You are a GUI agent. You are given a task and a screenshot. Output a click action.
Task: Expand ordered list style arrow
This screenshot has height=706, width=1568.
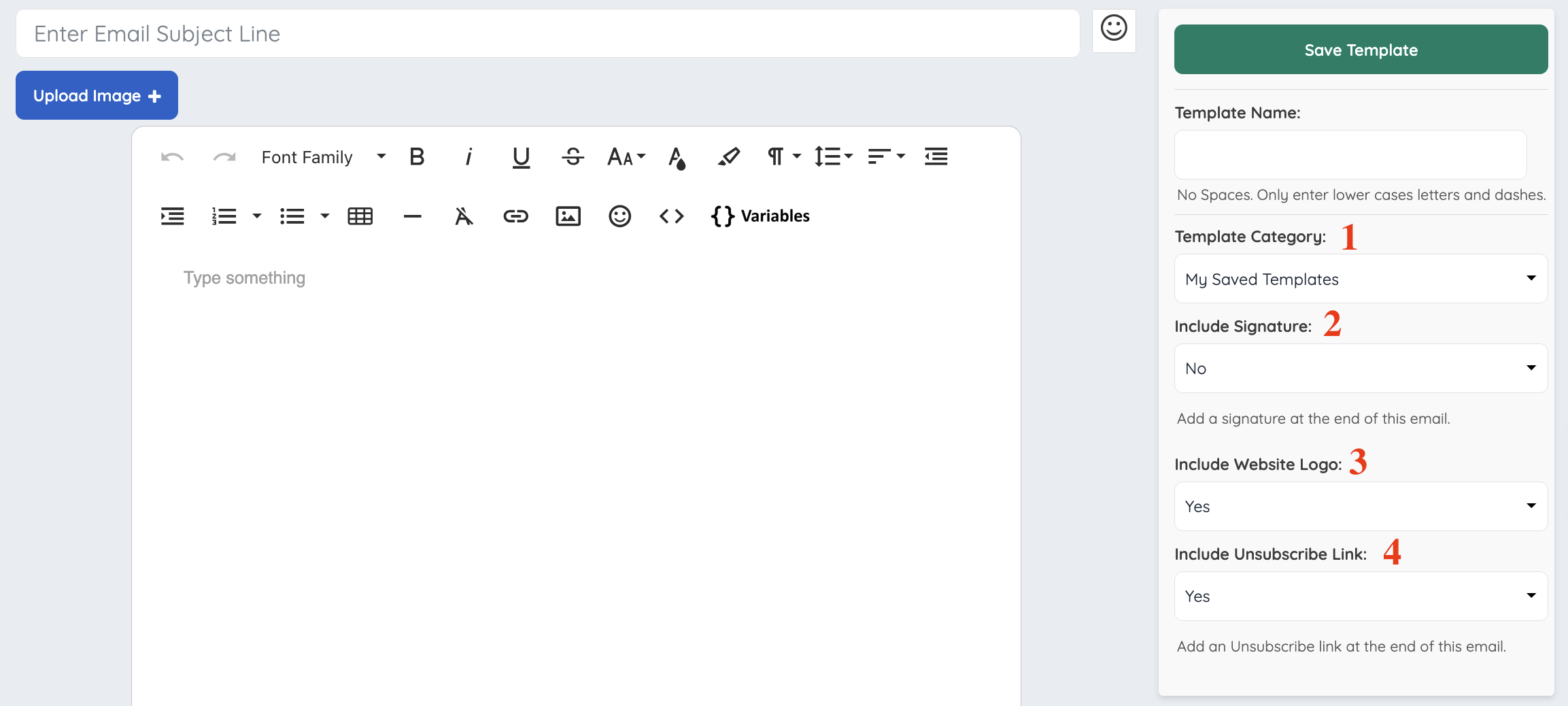(257, 216)
